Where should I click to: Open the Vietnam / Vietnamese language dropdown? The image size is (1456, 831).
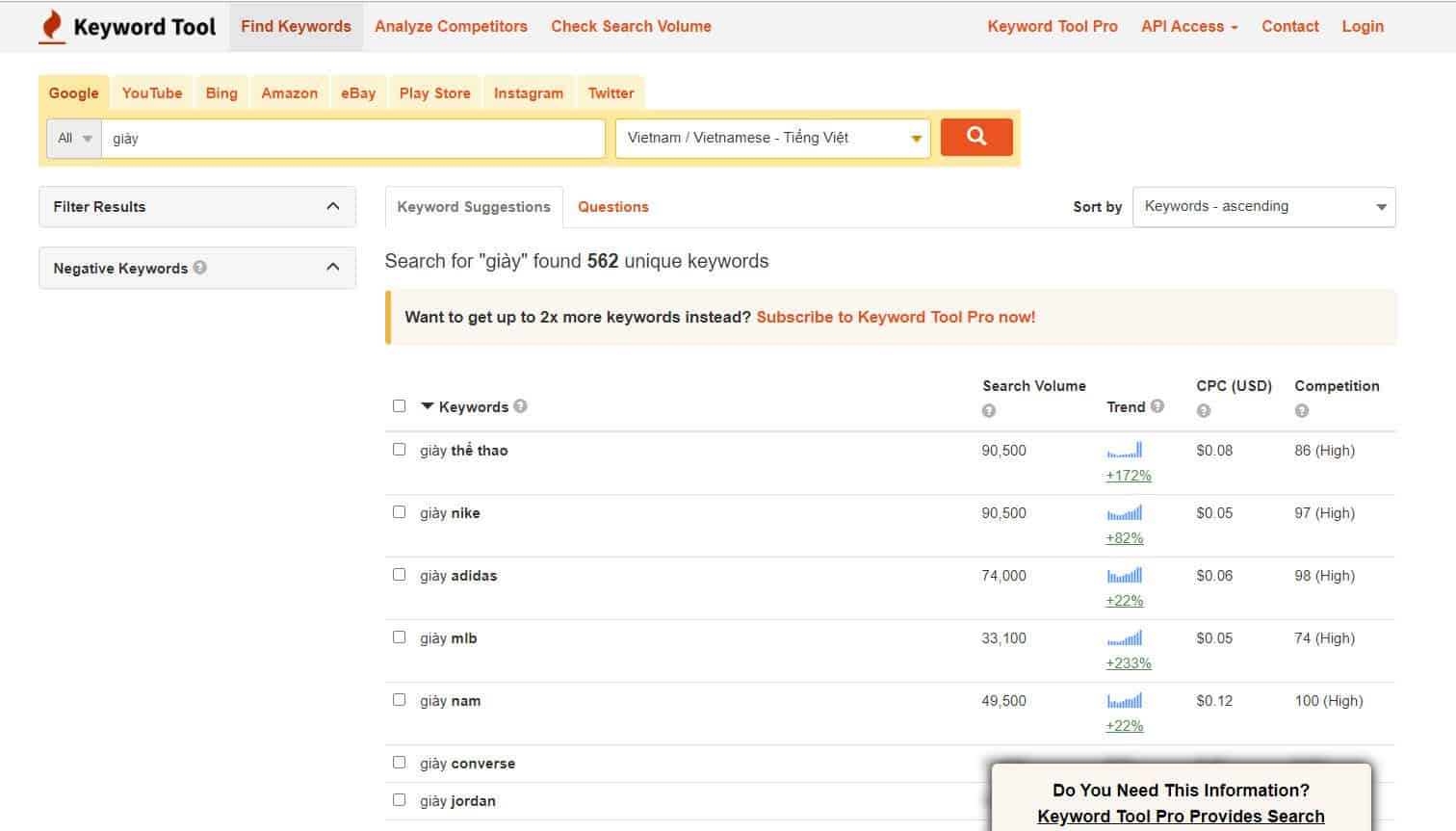point(772,139)
